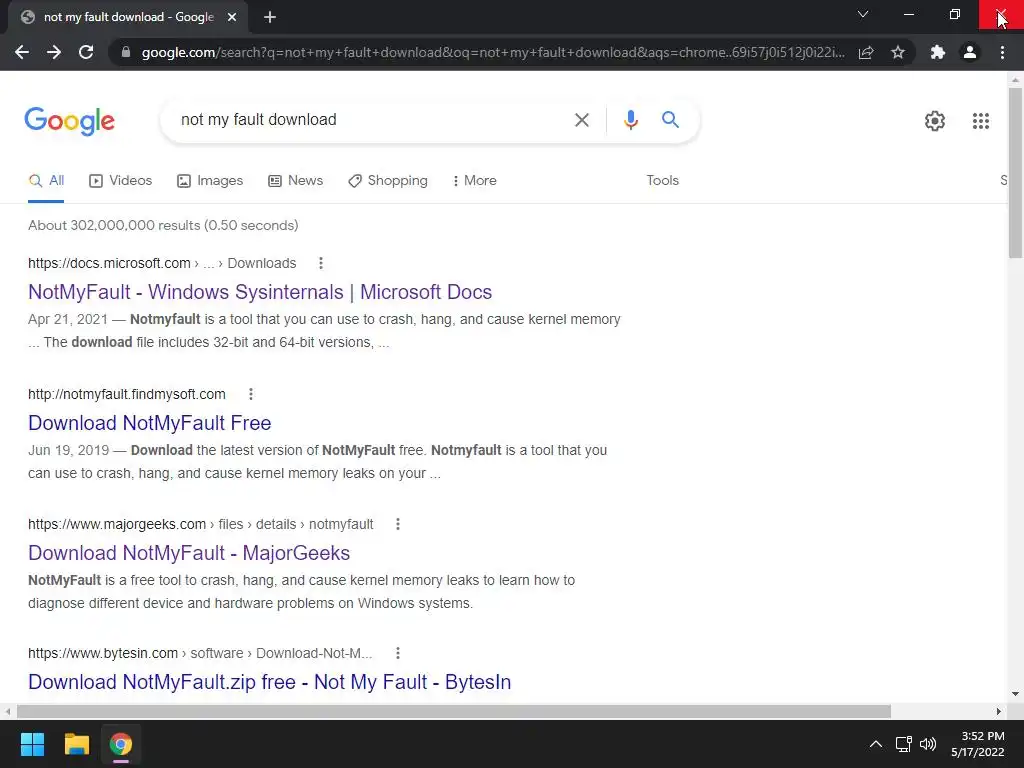Open the Download NotMyFault - MajorGeeks result
The height and width of the screenshot is (768, 1024).
(189, 553)
